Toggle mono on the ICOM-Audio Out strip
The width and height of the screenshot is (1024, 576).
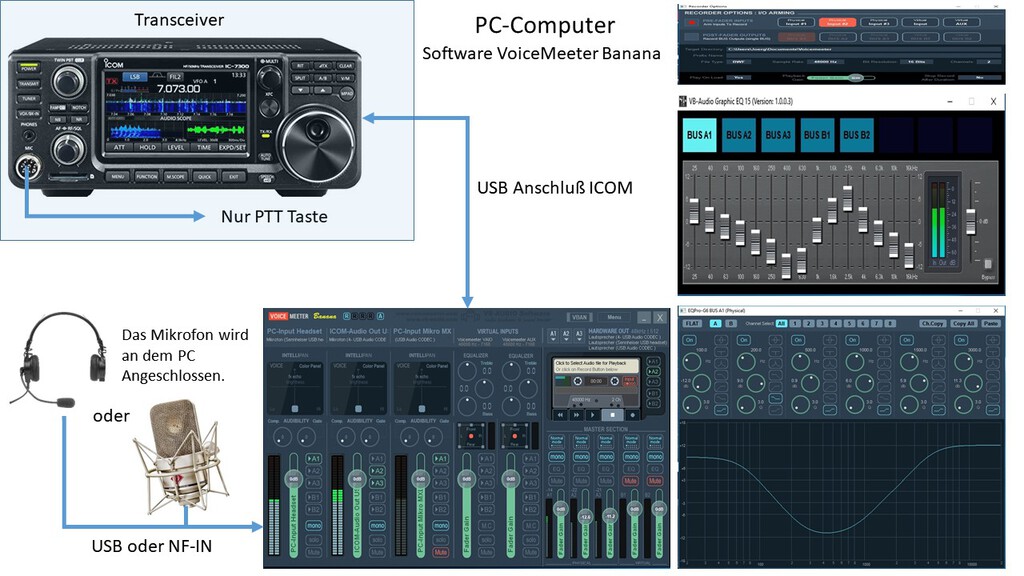pos(377,526)
